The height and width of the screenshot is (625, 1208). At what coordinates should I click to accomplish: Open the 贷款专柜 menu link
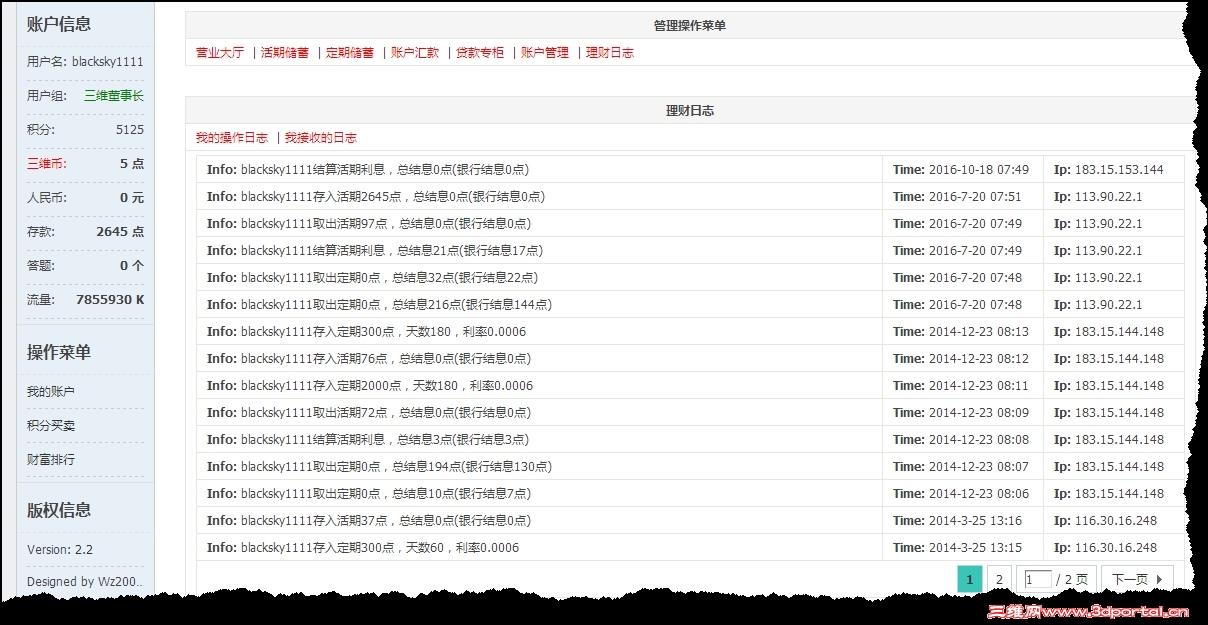(x=480, y=53)
